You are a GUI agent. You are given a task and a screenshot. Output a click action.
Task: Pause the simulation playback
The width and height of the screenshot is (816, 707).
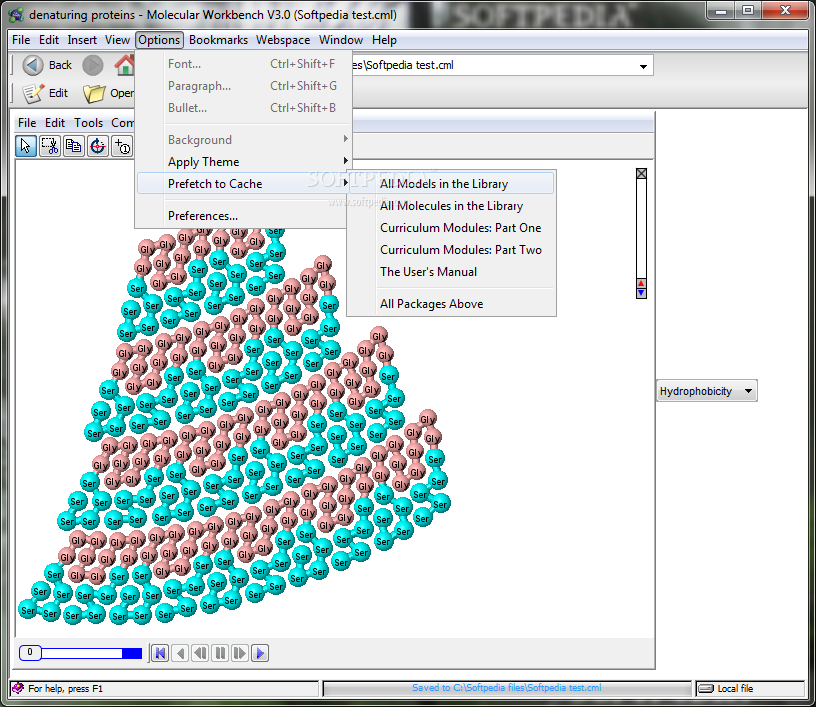click(220, 652)
